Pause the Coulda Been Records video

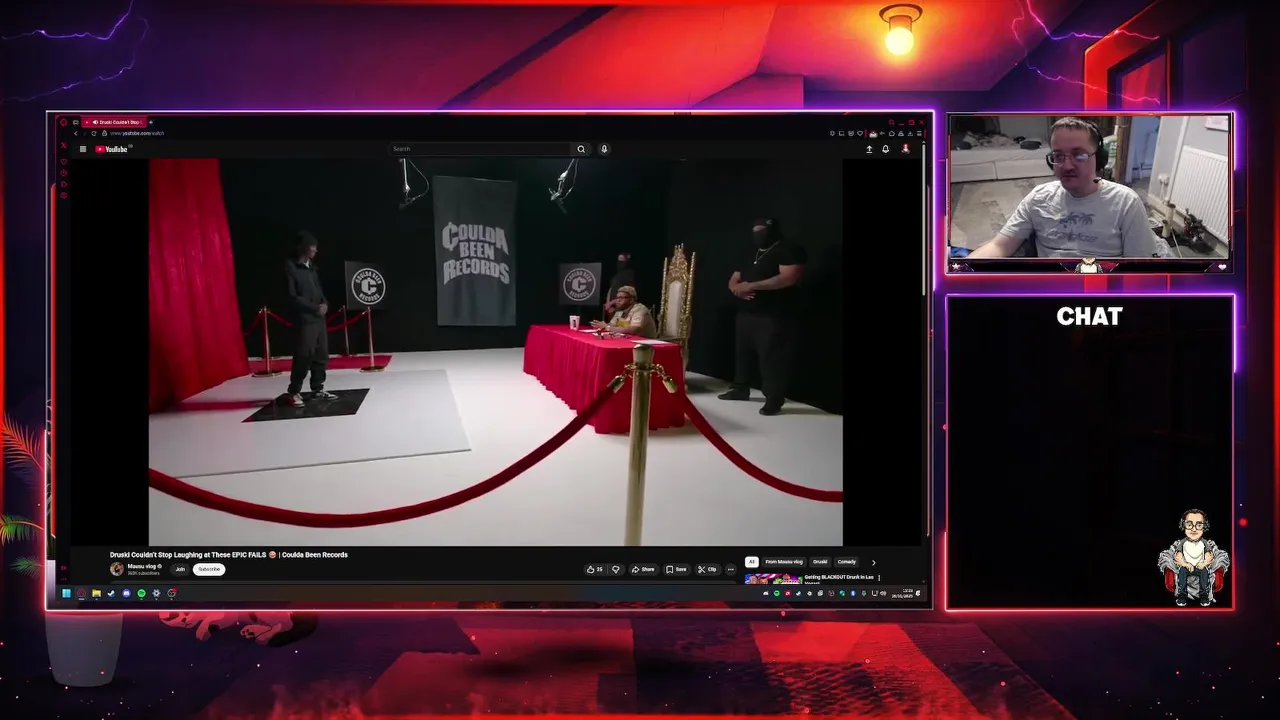tap(495, 352)
